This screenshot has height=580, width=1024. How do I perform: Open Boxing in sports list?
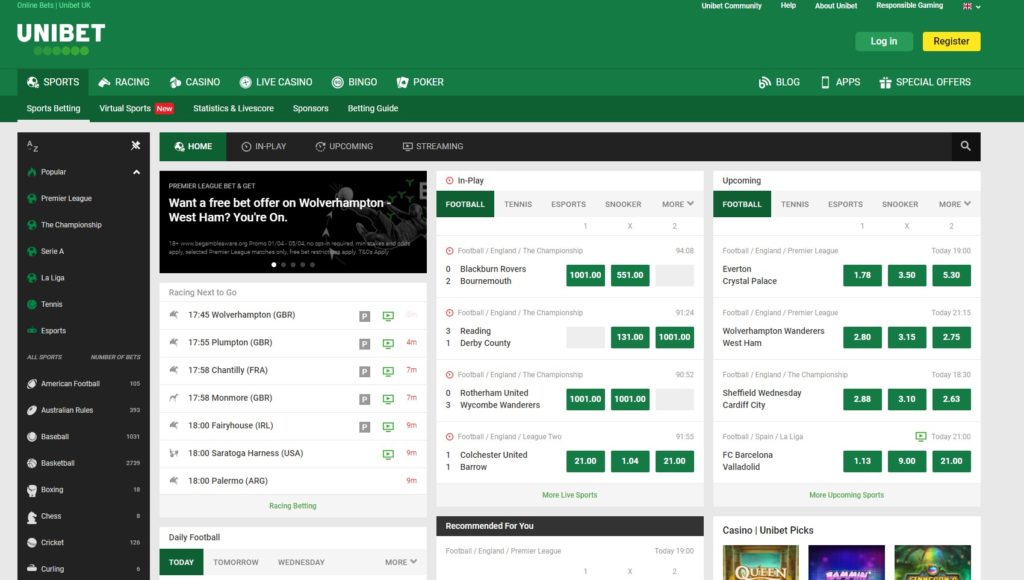(83, 489)
